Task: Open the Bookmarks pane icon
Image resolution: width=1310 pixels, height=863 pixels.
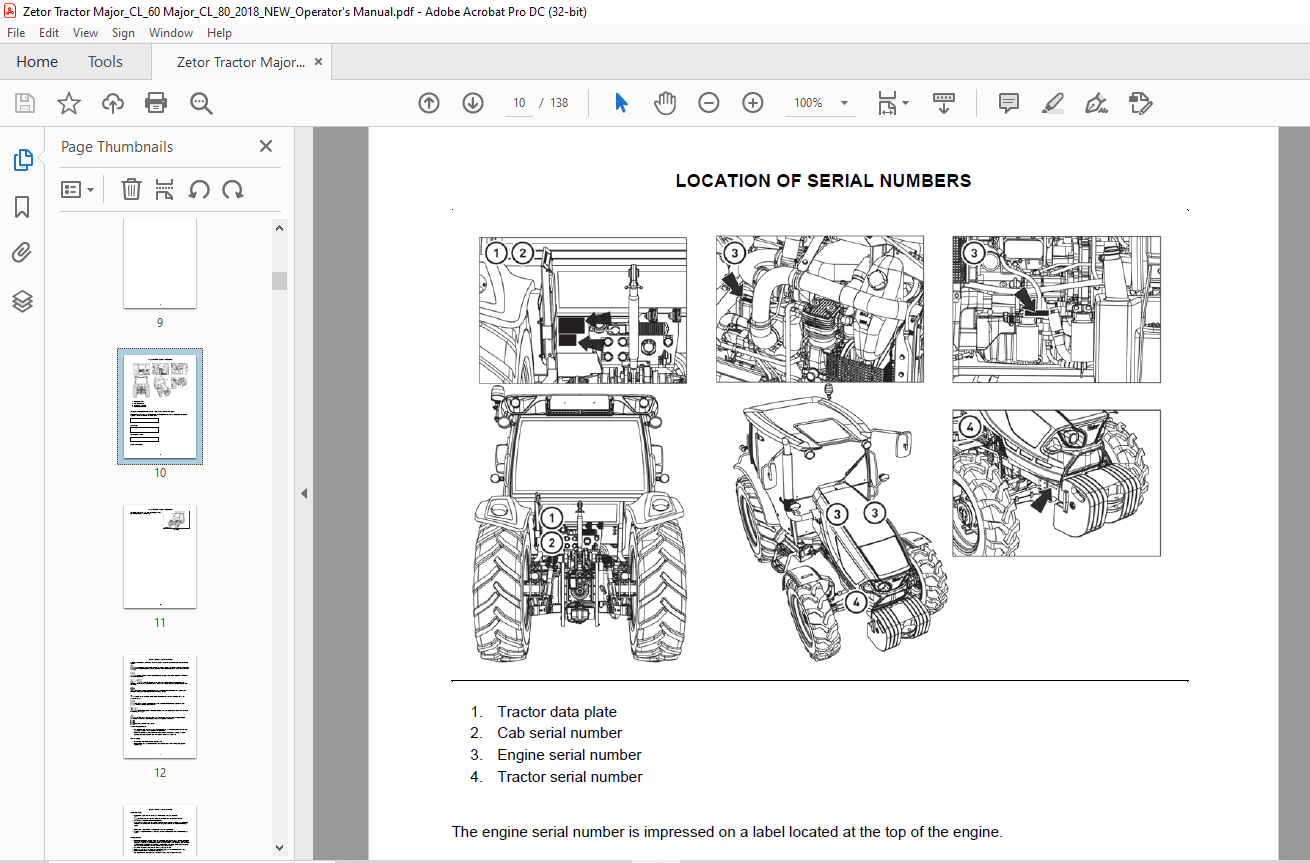Action: pos(22,207)
